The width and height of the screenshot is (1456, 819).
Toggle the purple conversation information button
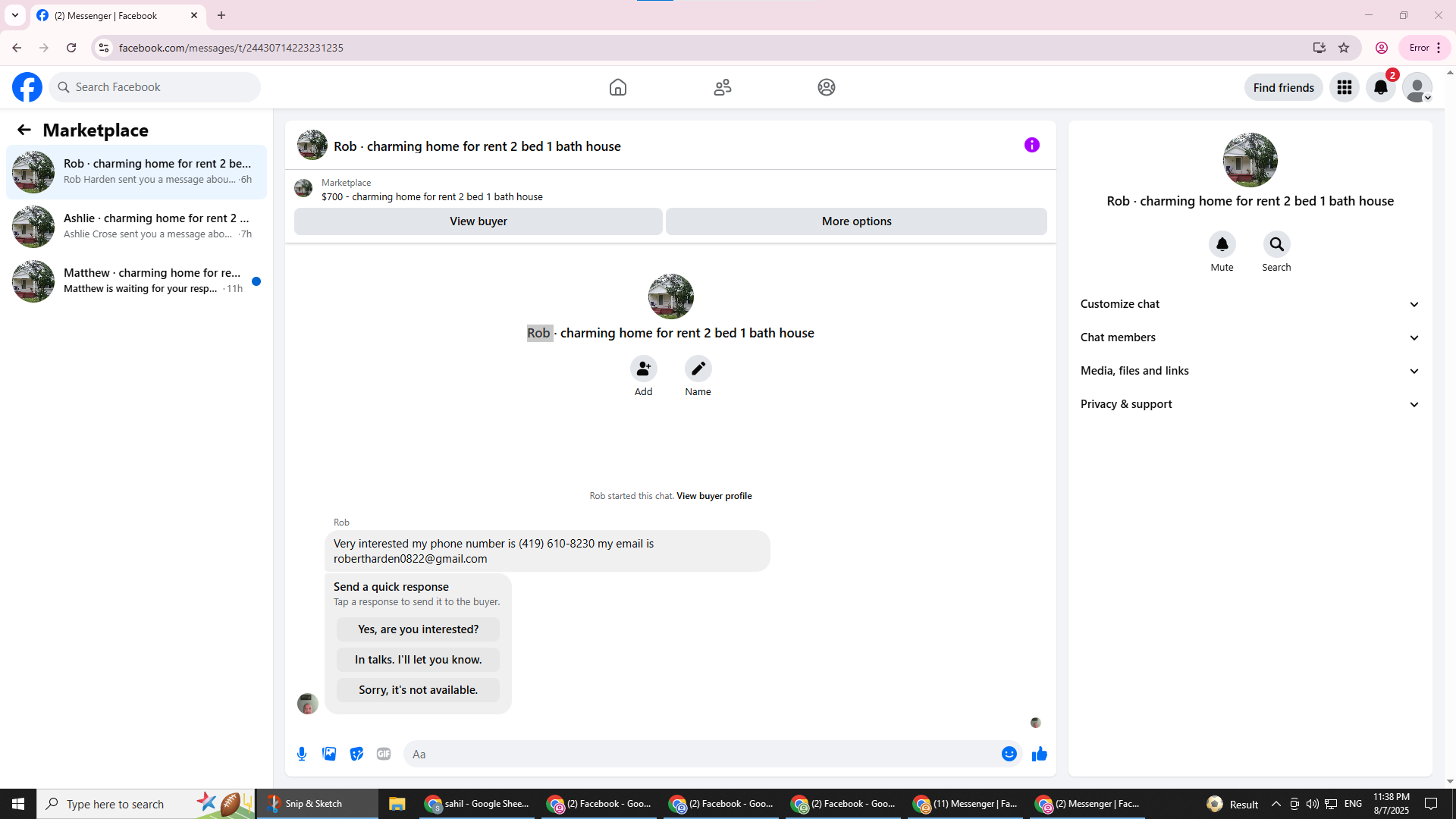click(1031, 145)
